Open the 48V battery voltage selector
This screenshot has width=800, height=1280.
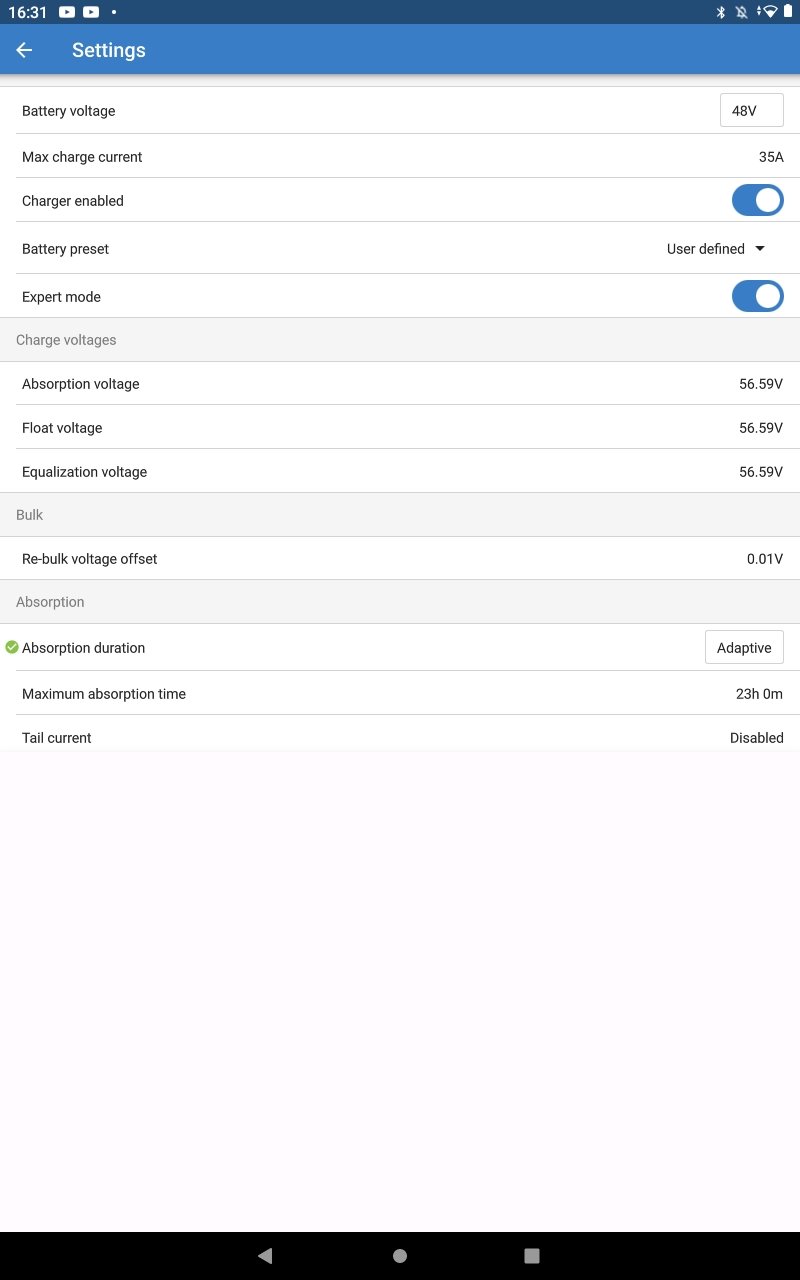coord(751,111)
